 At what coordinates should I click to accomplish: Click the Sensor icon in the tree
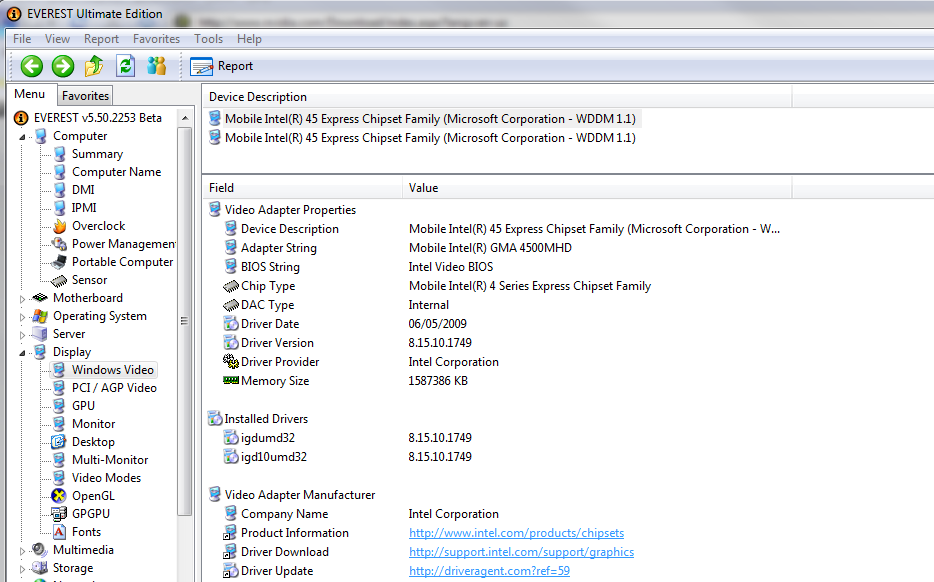[x=60, y=280]
